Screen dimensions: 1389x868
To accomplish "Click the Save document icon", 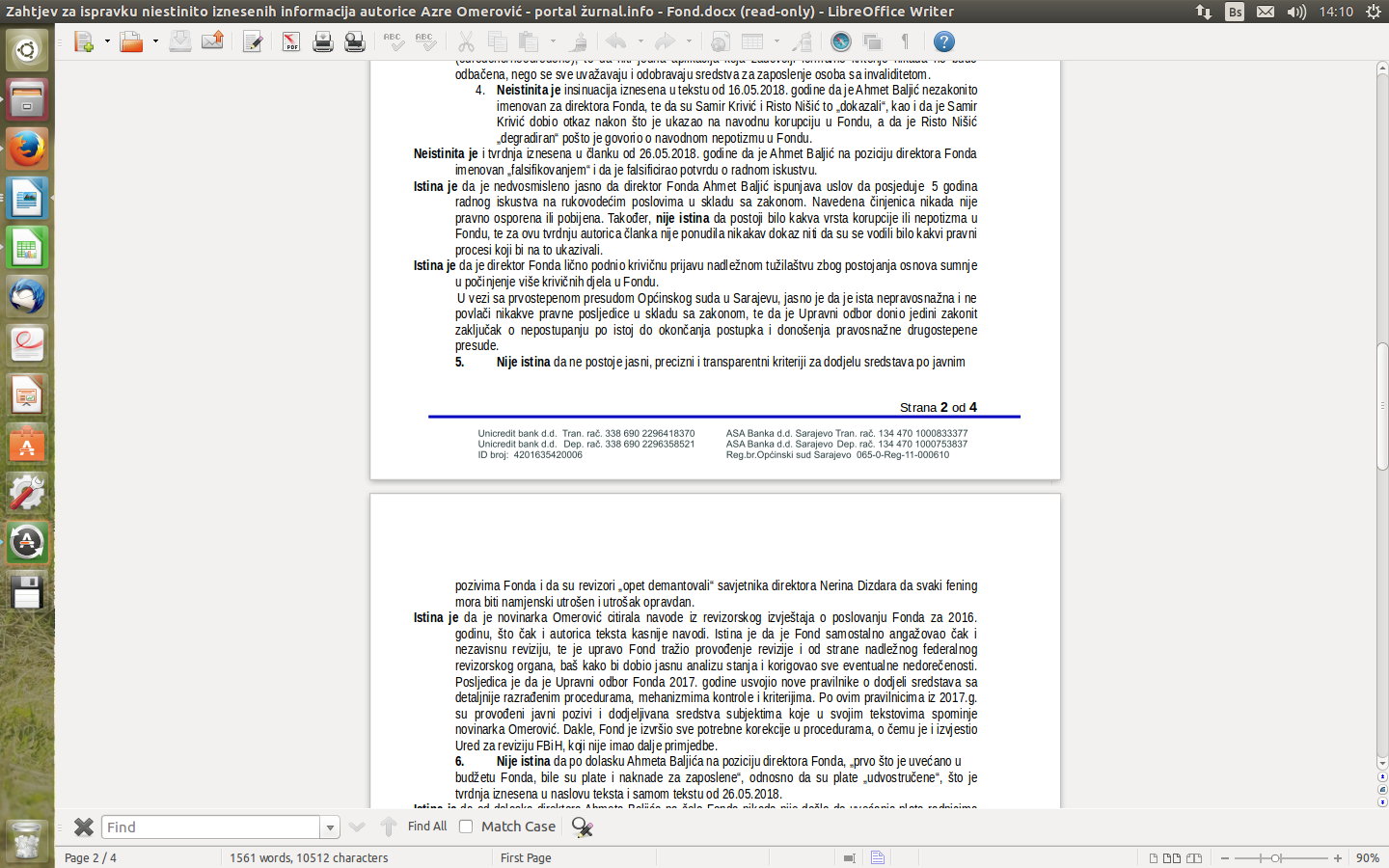I will click(180, 41).
